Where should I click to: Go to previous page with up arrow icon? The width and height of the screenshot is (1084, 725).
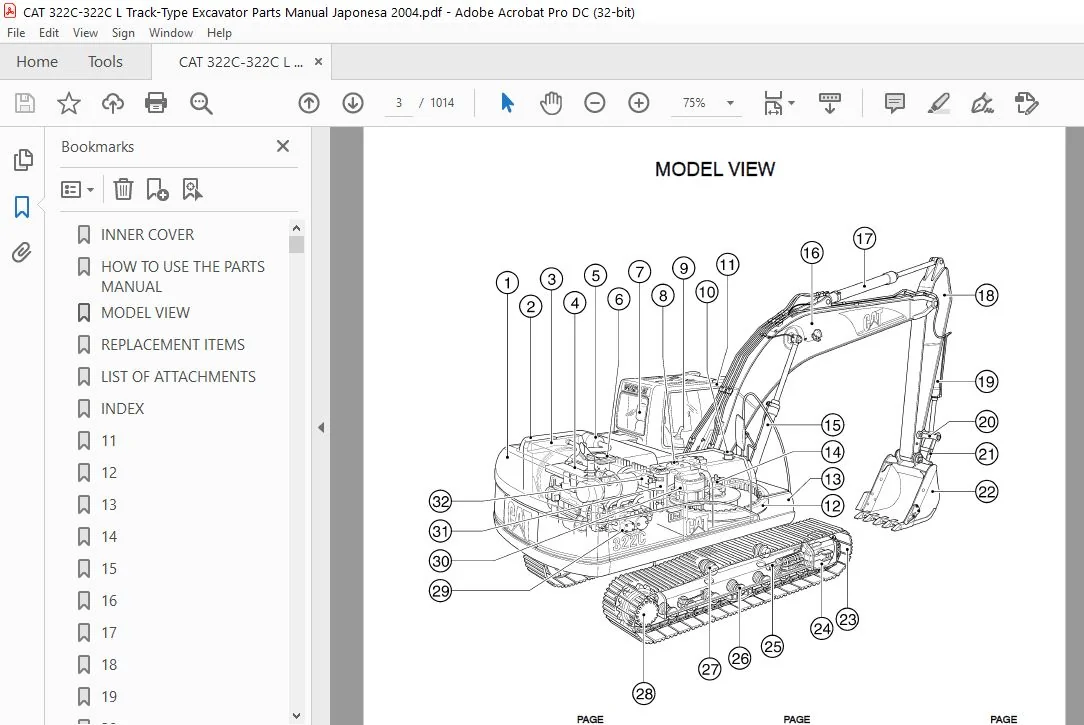pos(309,103)
